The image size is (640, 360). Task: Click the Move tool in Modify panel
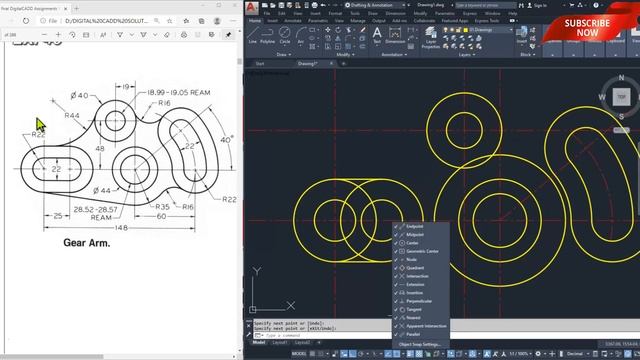coord(328,30)
